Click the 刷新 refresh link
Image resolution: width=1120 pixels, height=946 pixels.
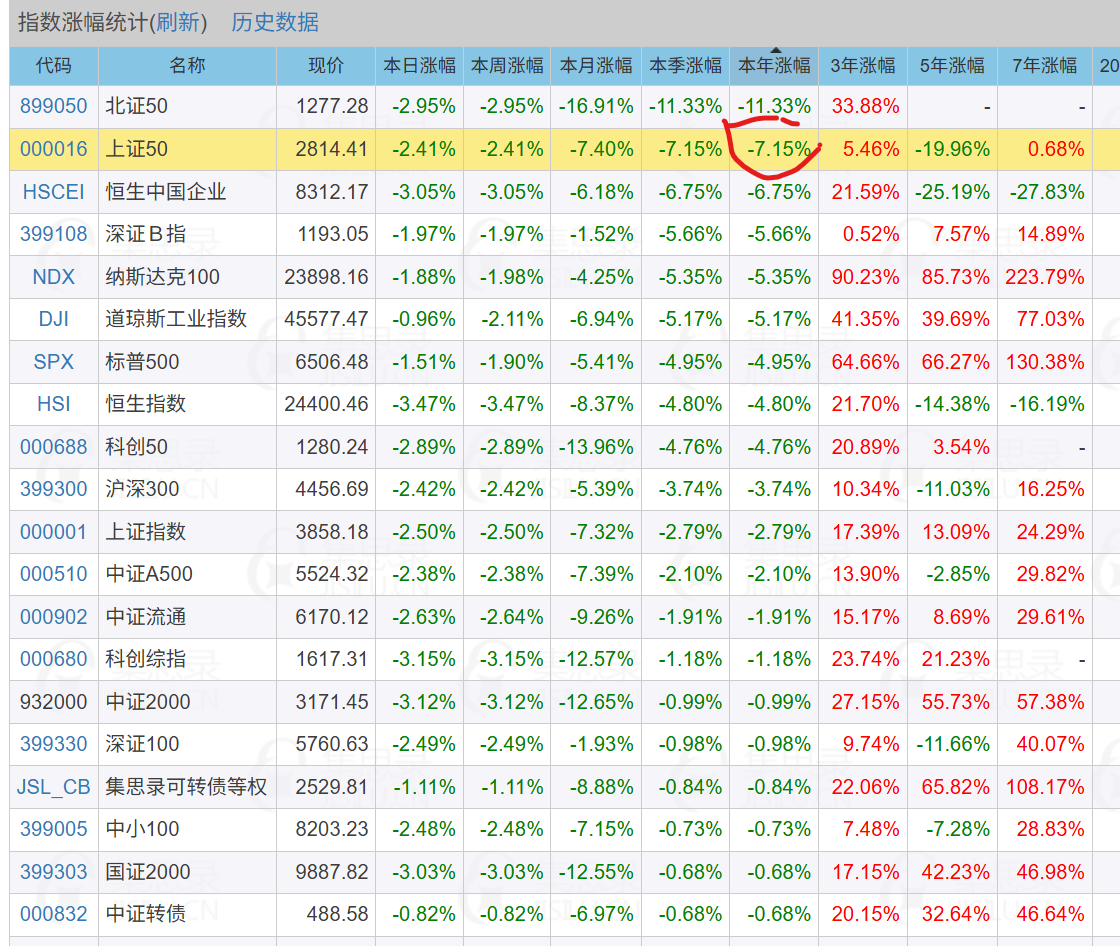point(180,22)
